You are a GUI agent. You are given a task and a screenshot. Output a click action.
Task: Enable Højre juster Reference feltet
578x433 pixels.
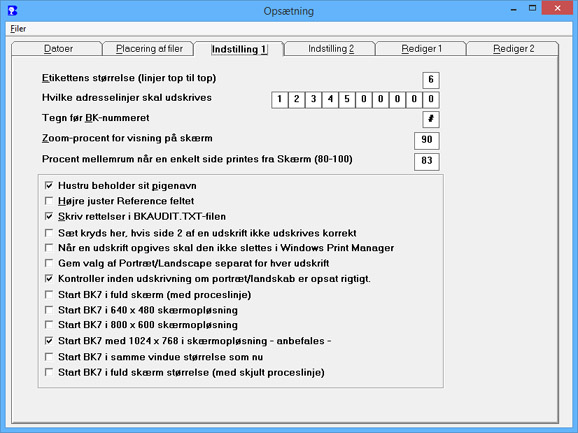49,201
